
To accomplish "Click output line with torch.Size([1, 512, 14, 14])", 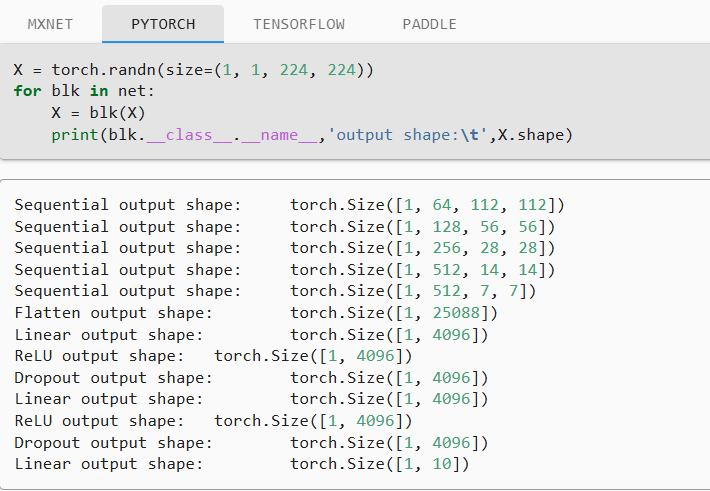I will pos(284,270).
